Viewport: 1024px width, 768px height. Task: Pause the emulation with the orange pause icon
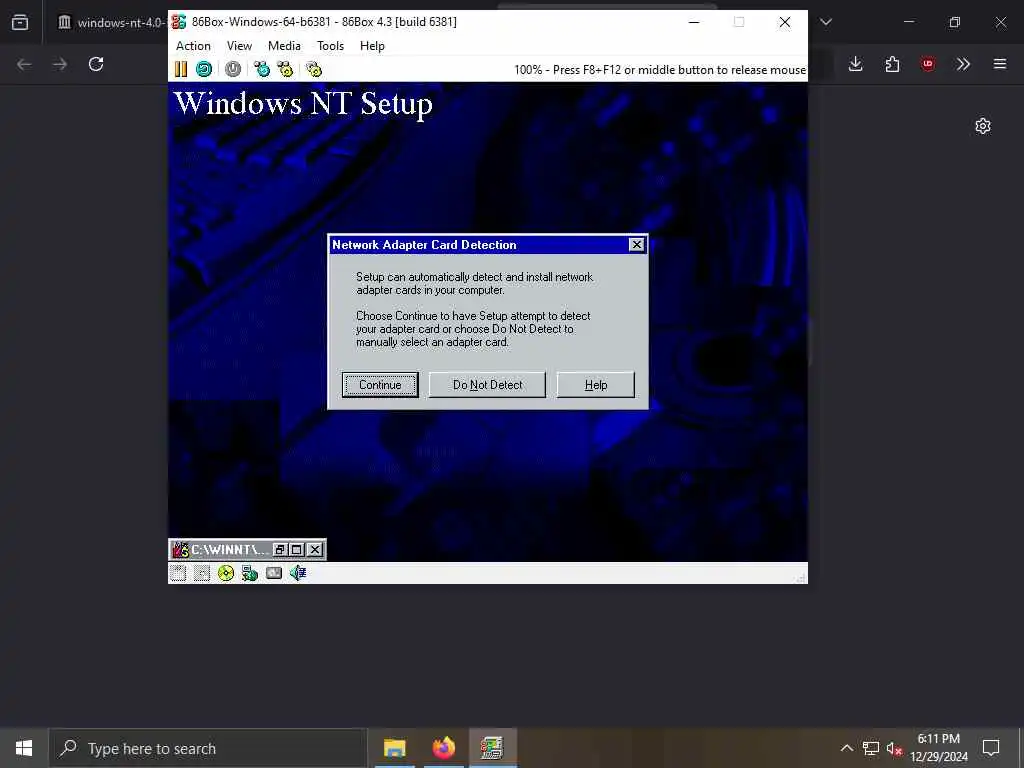pos(181,69)
